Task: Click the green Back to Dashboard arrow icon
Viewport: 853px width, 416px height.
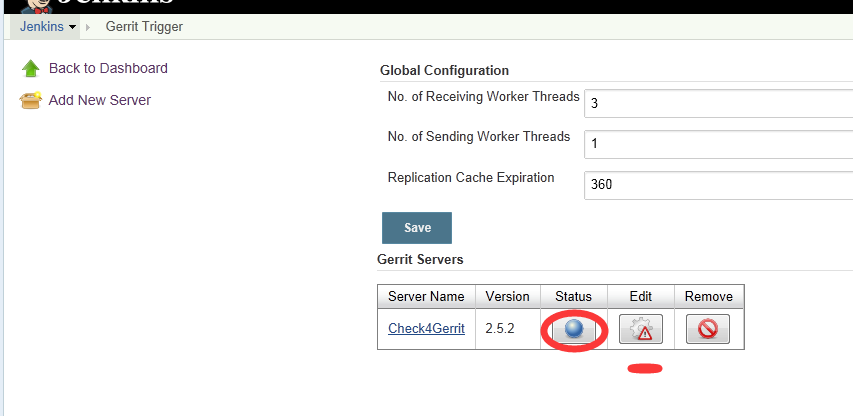Action: point(31,69)
